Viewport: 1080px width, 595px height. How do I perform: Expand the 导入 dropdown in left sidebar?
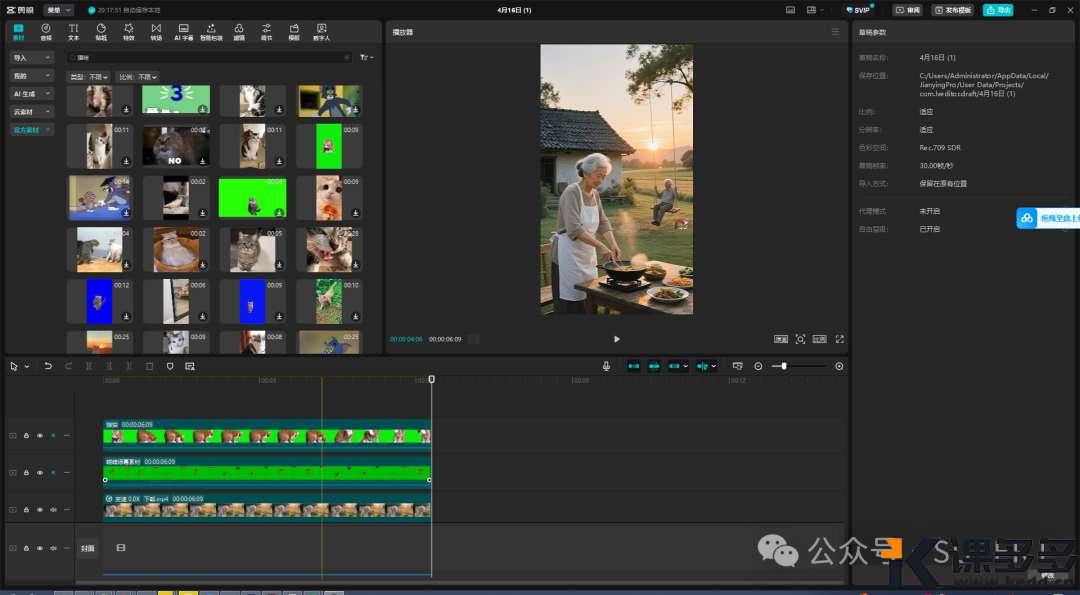[32, 58]
